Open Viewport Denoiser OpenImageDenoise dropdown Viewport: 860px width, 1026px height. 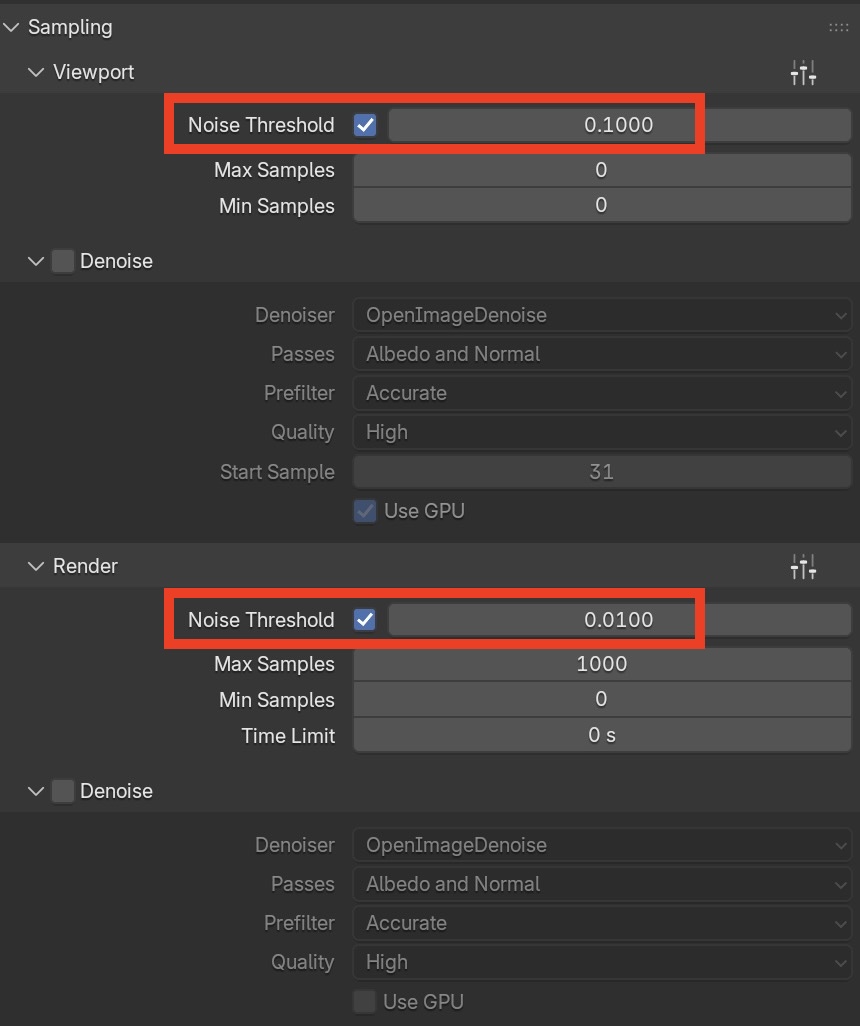(x=602, y=315)
